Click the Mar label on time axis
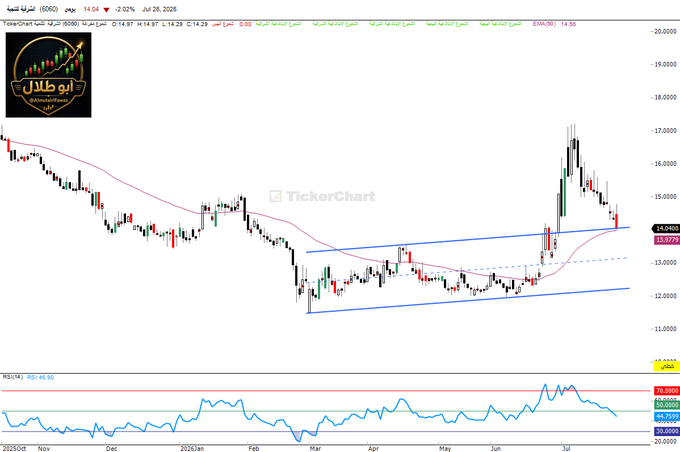 click(315, 449)
